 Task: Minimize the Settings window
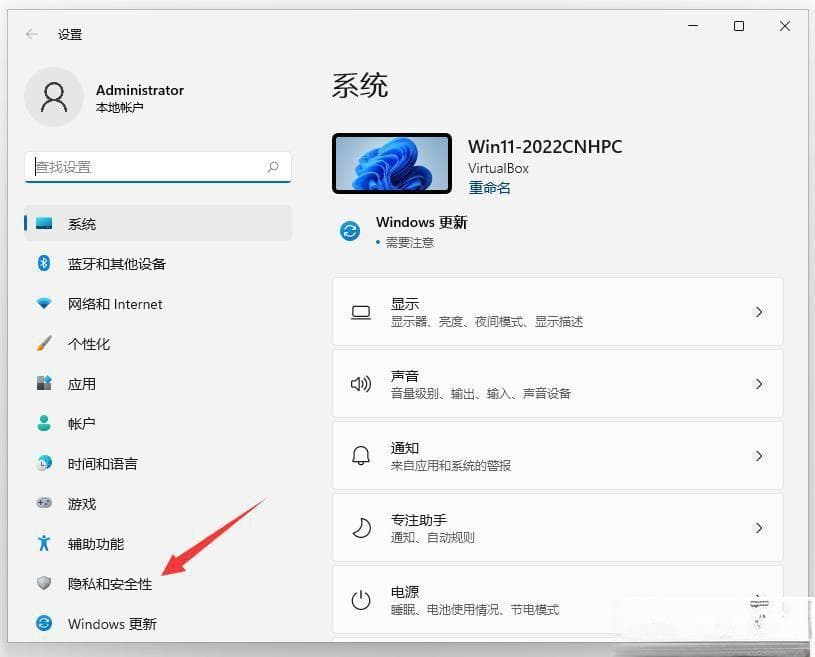tap(693, 25)
